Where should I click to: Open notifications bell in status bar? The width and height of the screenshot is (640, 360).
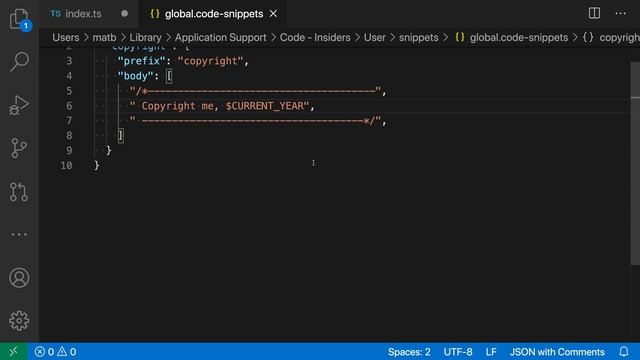[624, 351]
